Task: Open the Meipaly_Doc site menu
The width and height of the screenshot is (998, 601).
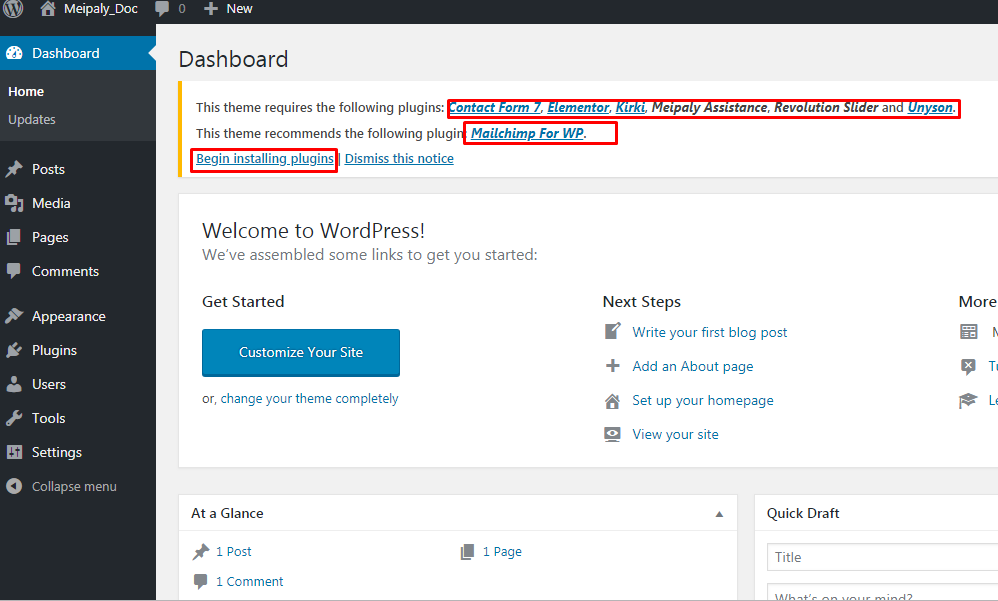Action: [88, 9]
